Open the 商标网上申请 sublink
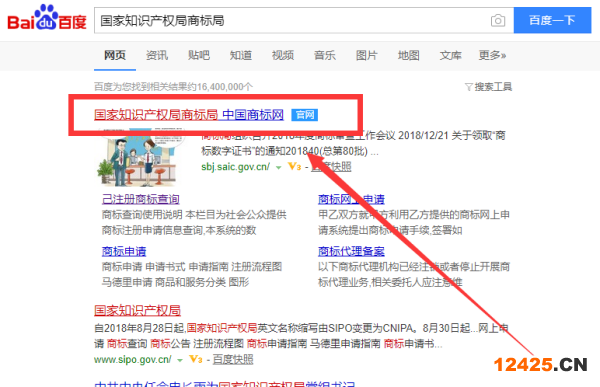 (x=351, y=199)
